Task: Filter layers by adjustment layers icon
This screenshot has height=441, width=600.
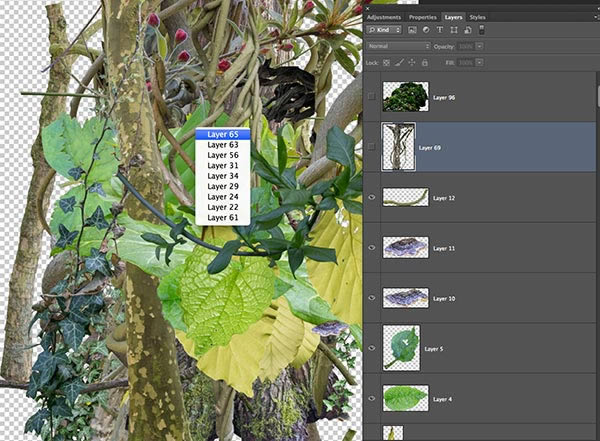Action: pyautogui.click(x=426, y=30)
